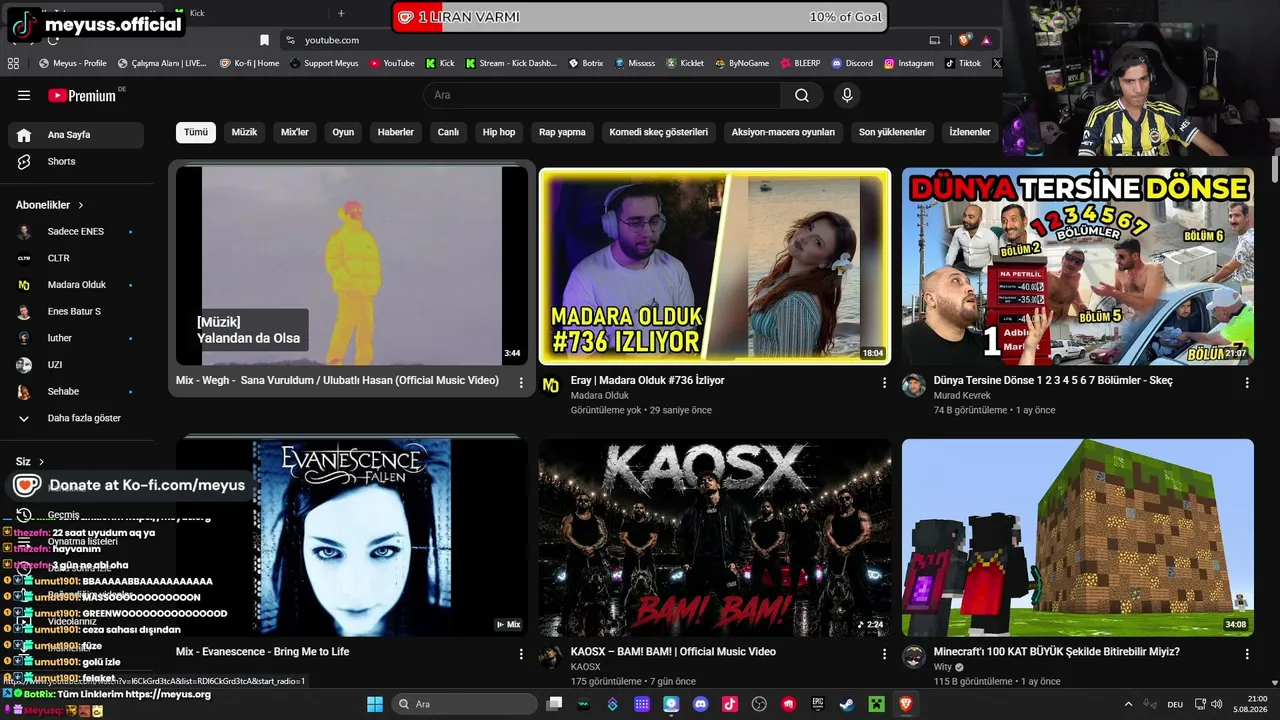Open the YouTube hamburger guide menu
The width and height of the screenshot is (1280, 720).
point(24,95)
